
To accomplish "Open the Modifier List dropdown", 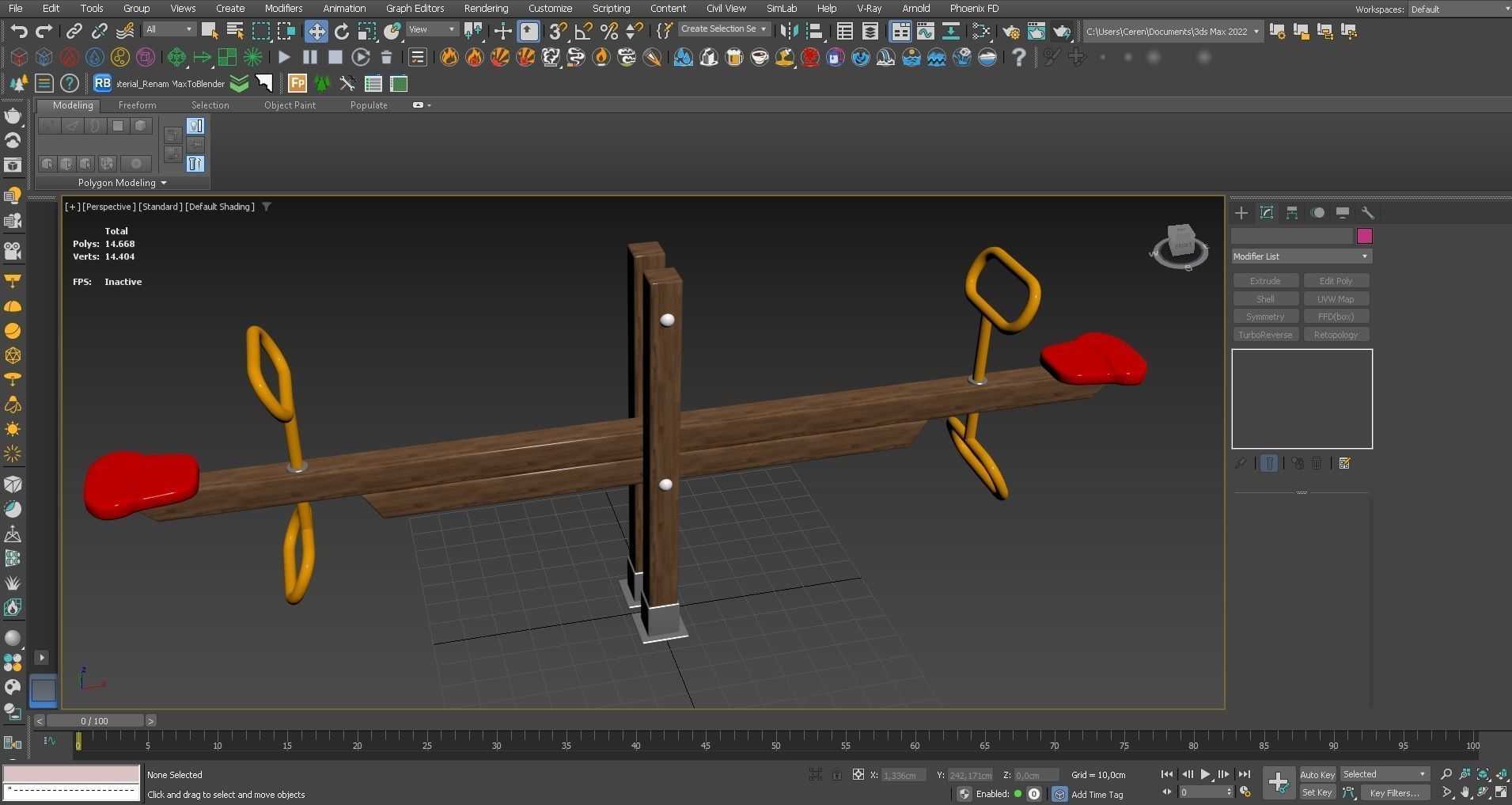I will [1302, 256].
